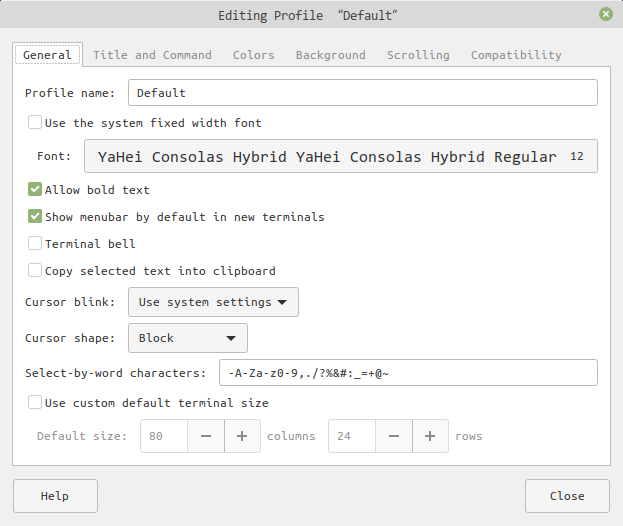Viewport: 623px width, 526px height.
Task: Enable custom default terminal size
Action: pos(35,403)
